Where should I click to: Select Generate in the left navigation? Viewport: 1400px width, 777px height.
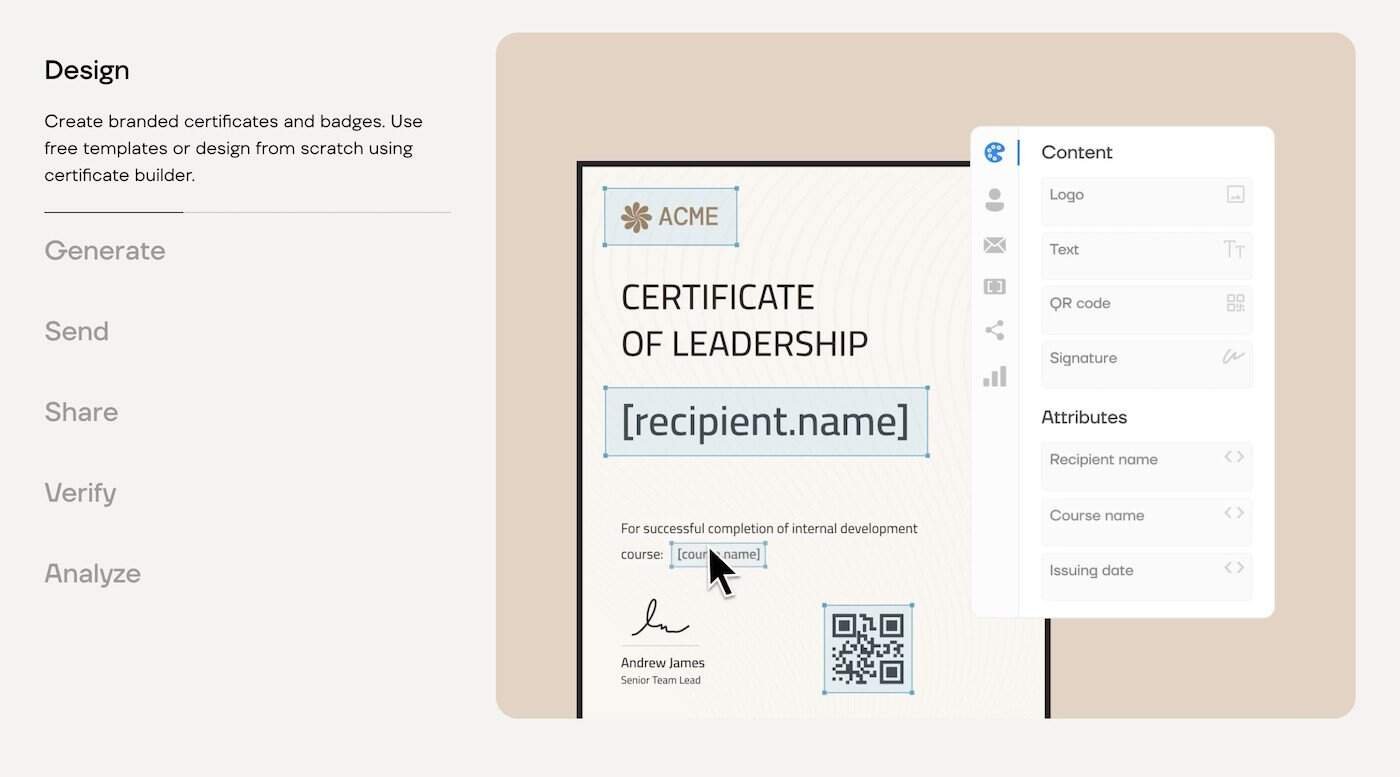point(104,252)
